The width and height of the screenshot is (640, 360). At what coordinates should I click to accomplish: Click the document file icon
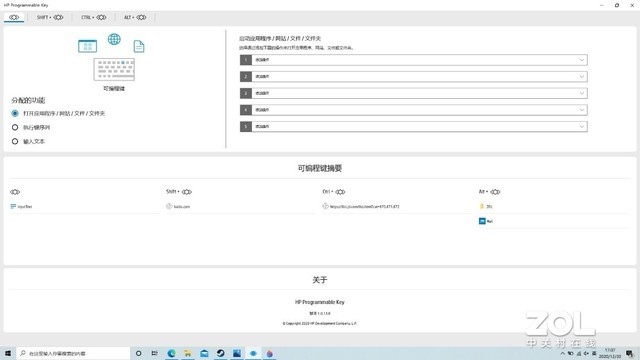pyautogui.click(x=139, y=47)
